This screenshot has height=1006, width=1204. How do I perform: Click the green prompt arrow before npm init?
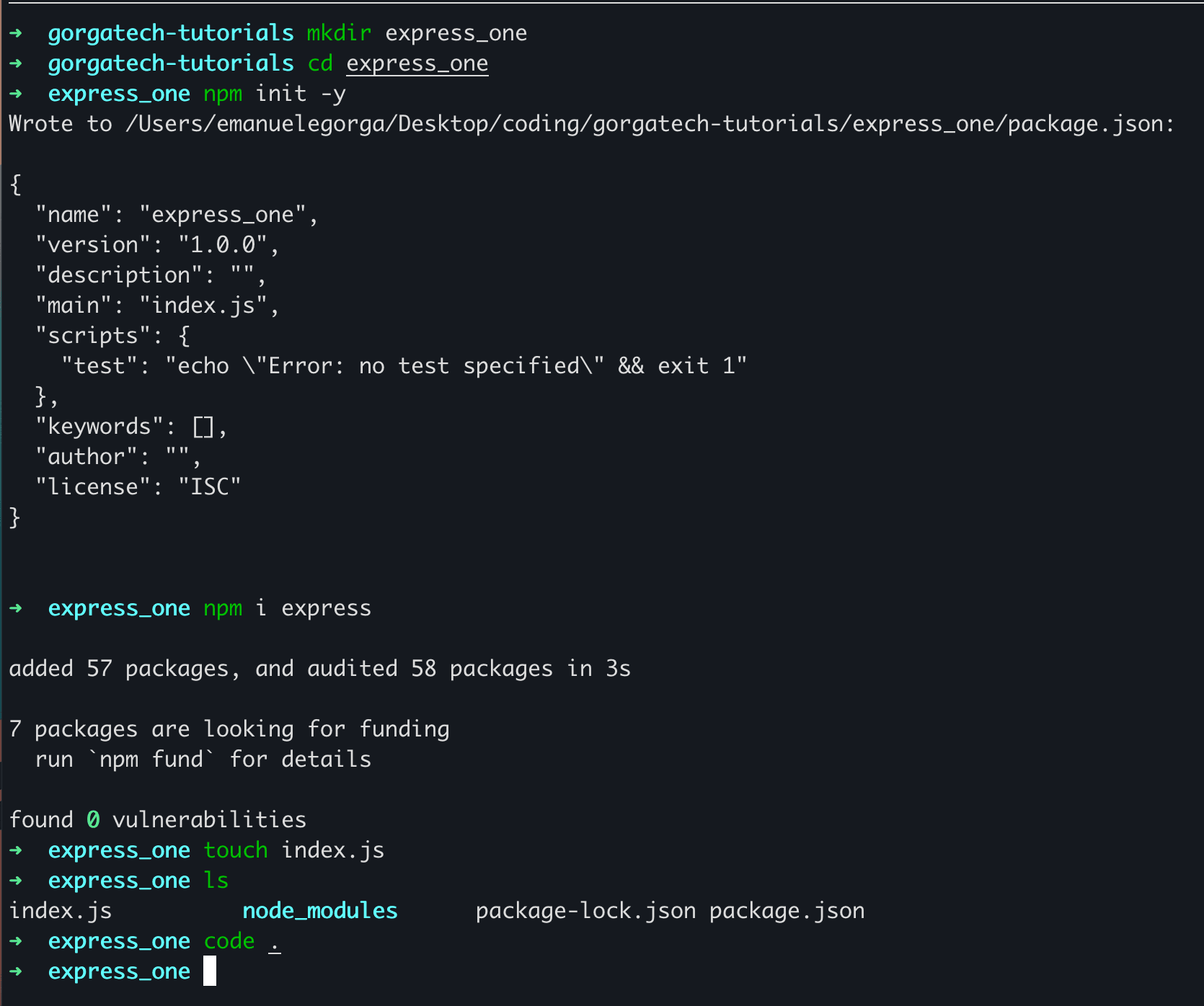click(x=16, y=94)
